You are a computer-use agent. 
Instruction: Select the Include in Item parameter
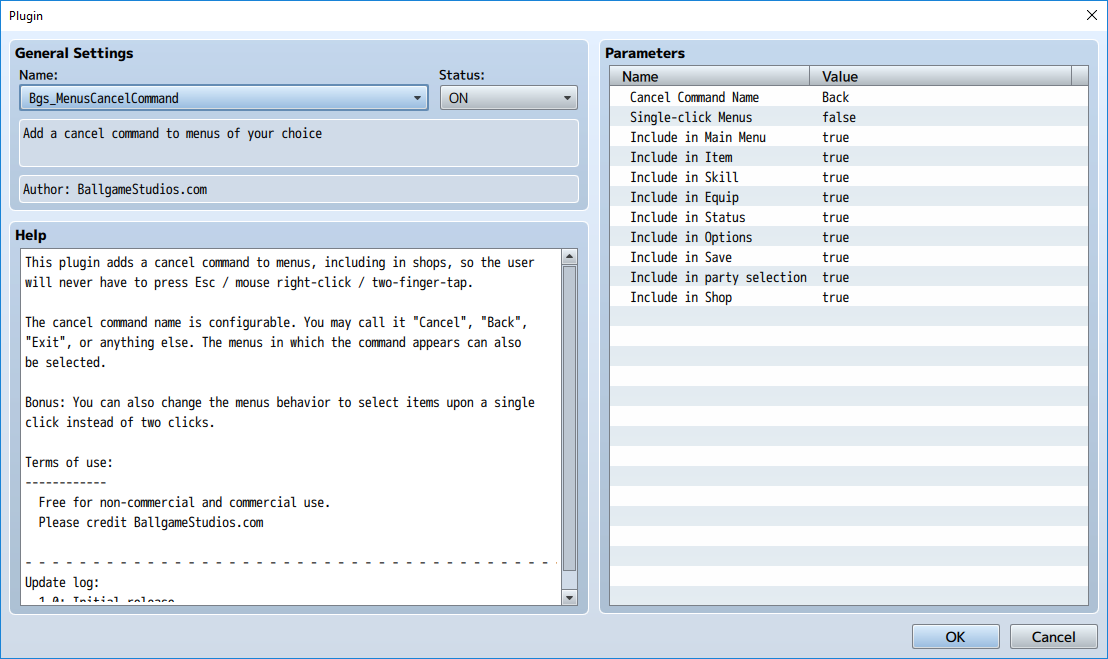(848, 158)
